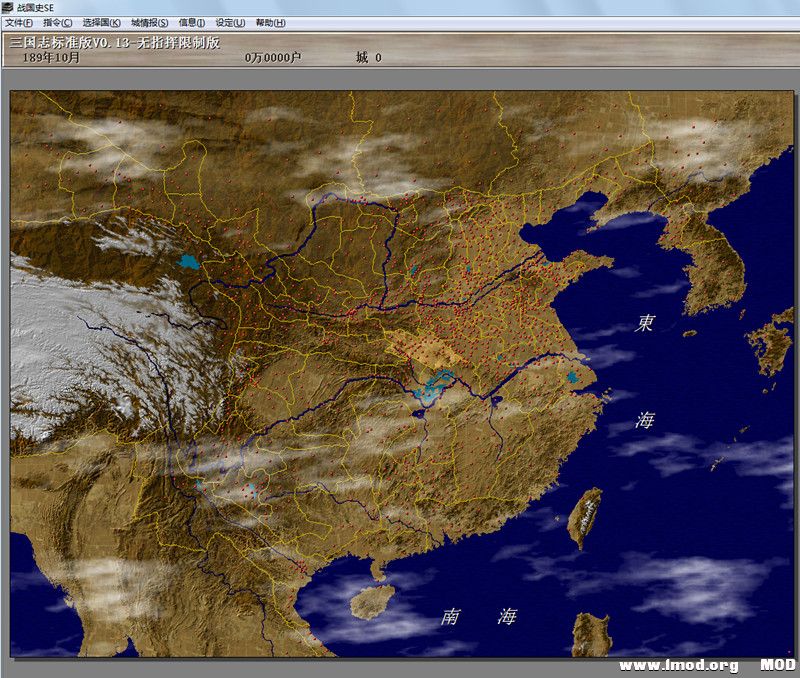Open the 选择国(K) menu
800x678 pixels.
[x=101, y=23]
